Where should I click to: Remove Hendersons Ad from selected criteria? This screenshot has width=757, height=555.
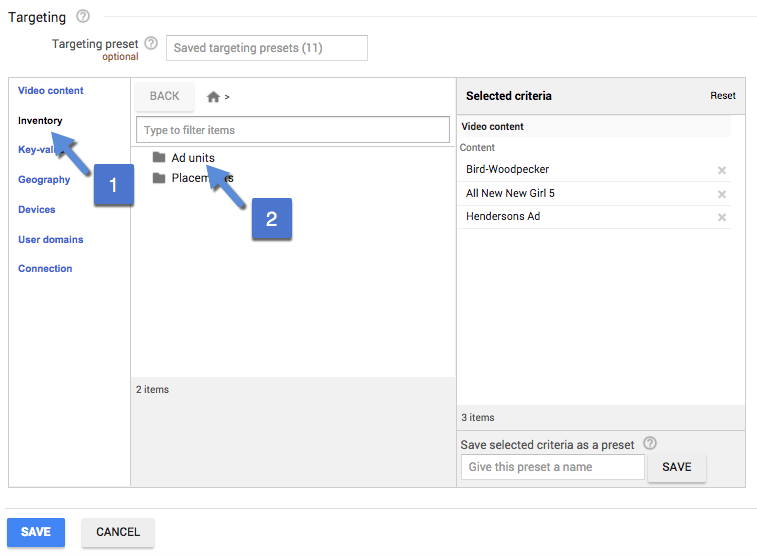tap(722, 217)
